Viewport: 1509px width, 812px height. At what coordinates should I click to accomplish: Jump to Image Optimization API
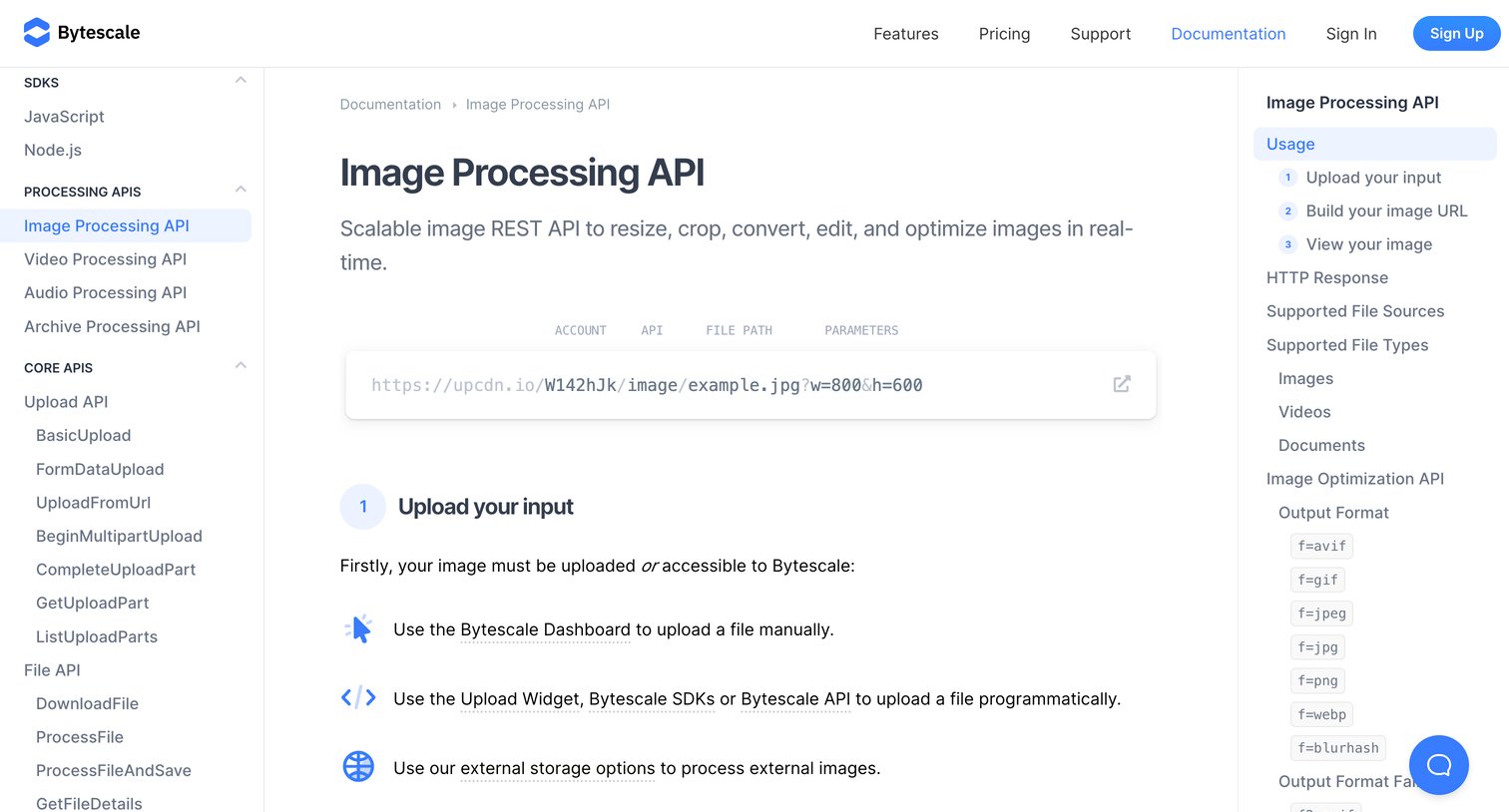click(1354, 479)
